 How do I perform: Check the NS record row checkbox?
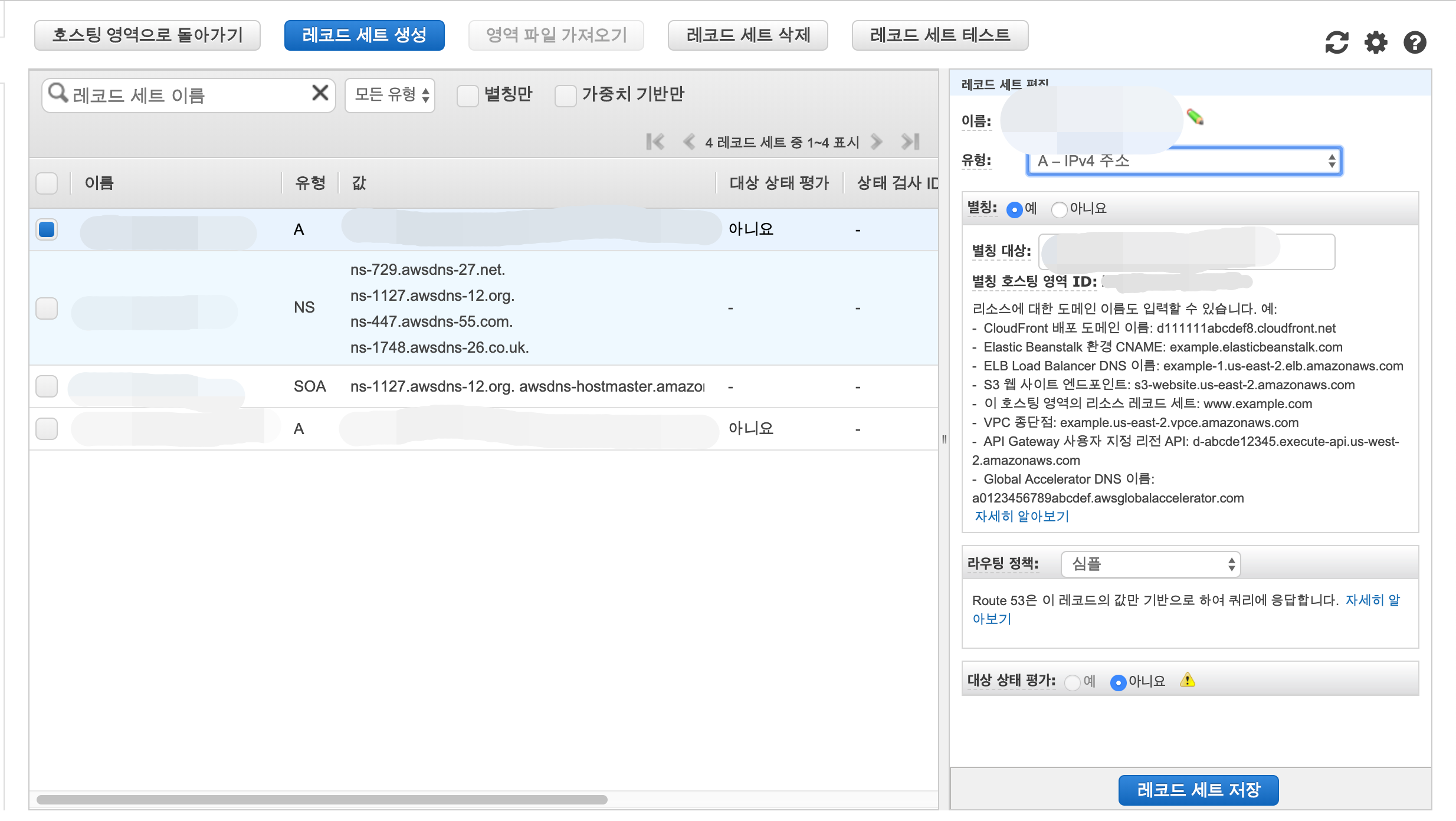click(47, 308)
